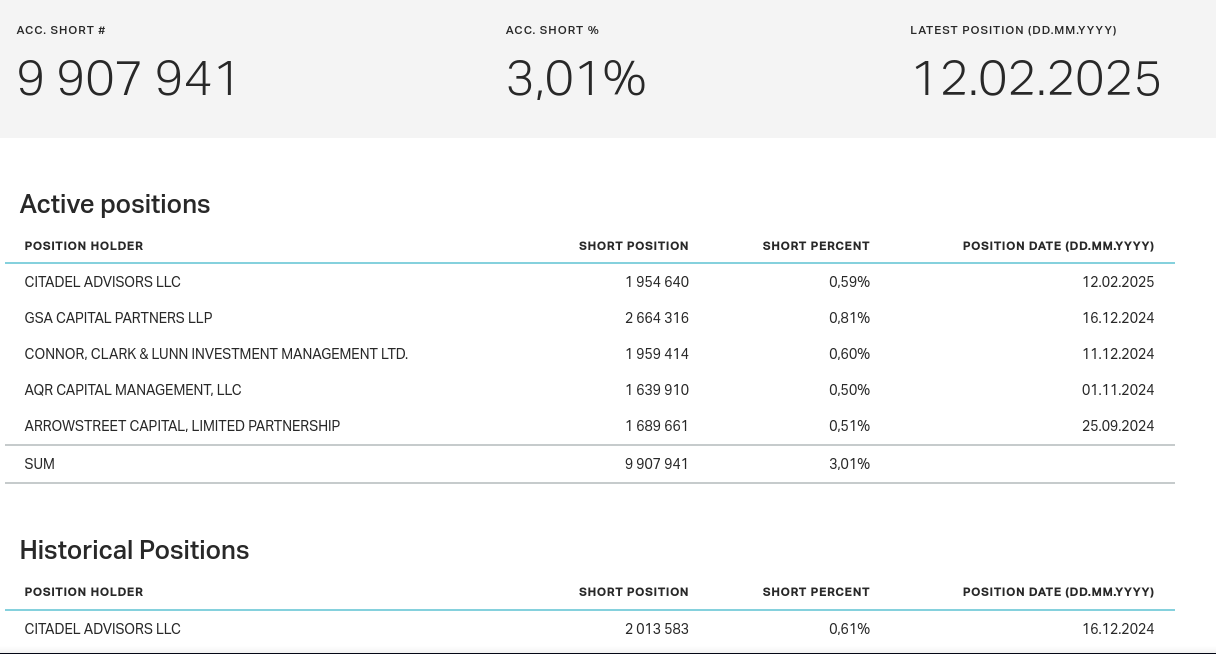Select the accumulated short percent 3,01% header value

pos(576,79)
